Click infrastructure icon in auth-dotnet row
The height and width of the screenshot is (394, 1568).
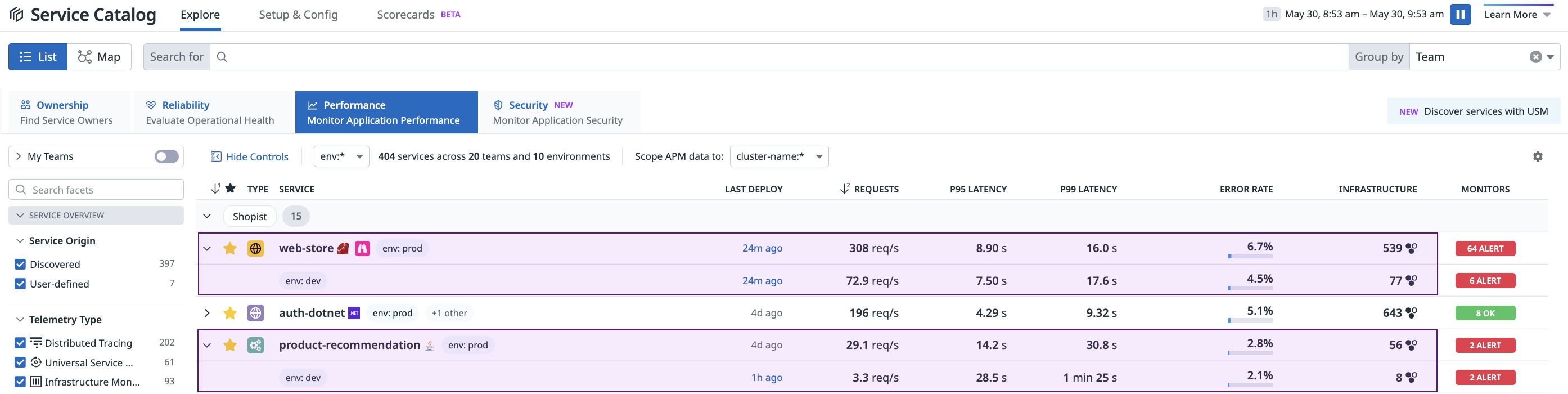click(1411, 313)
